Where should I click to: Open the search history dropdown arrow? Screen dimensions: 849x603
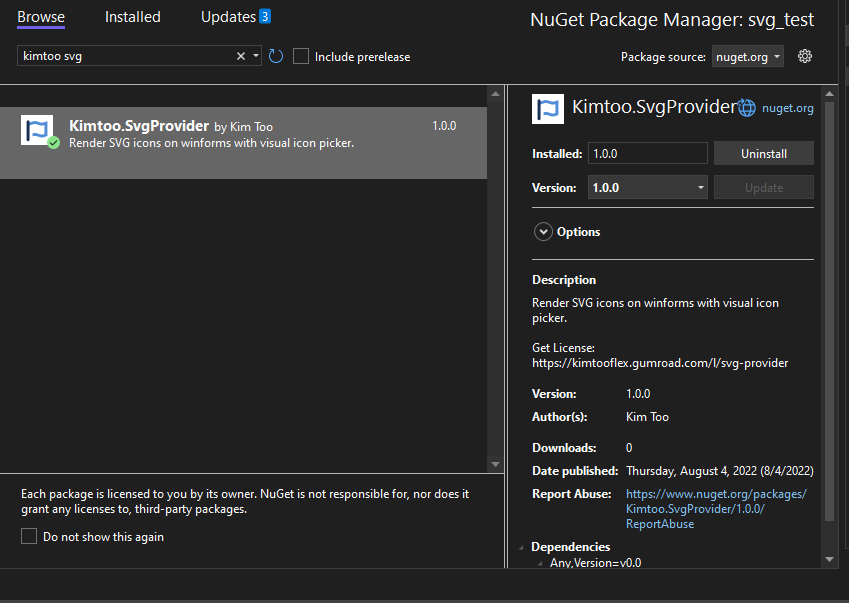[x=257, y=56]
